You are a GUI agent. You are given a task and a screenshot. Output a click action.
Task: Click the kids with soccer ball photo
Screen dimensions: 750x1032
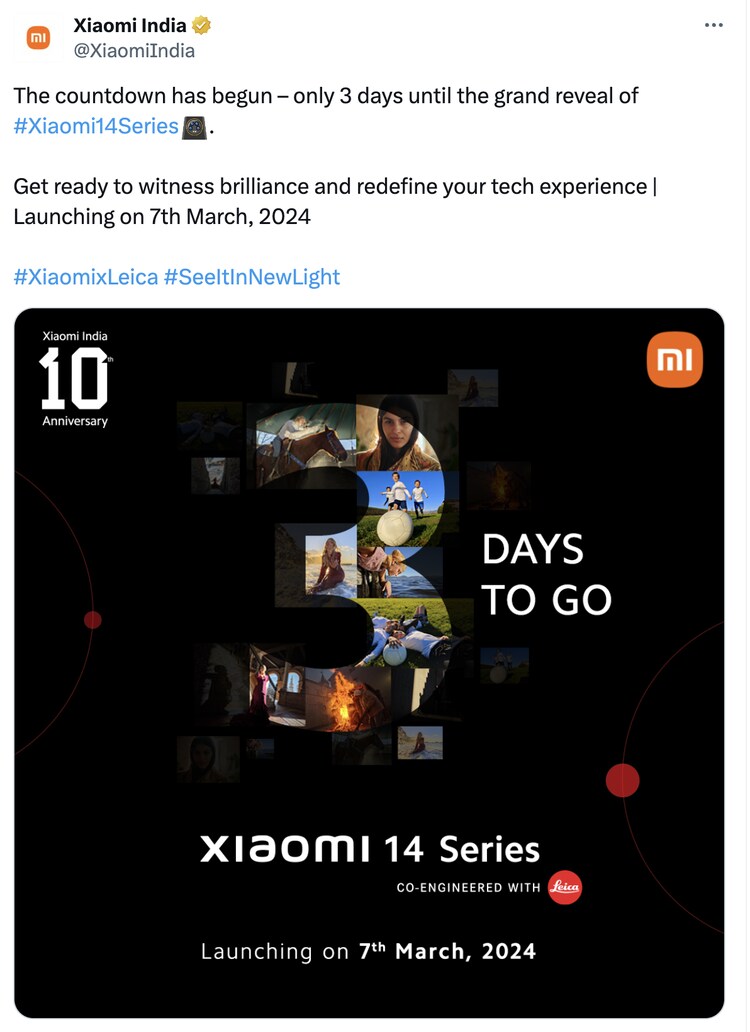[x=399, y=508]
